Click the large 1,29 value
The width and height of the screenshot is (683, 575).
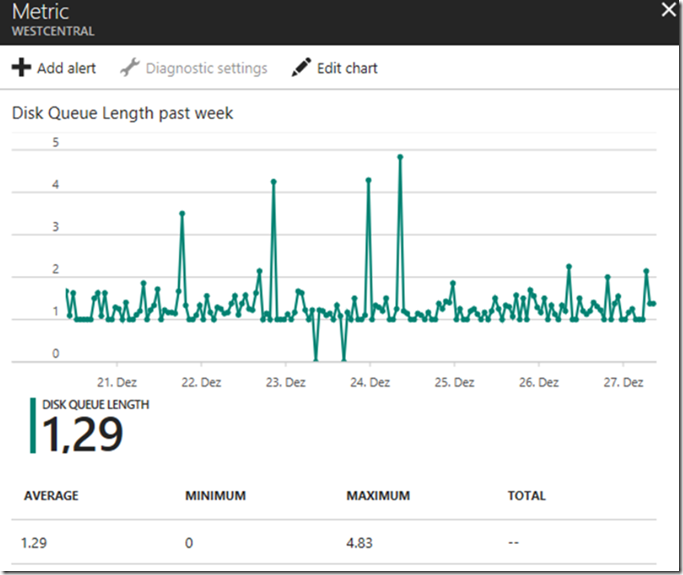pyautogui.click(x=83, y=434)
